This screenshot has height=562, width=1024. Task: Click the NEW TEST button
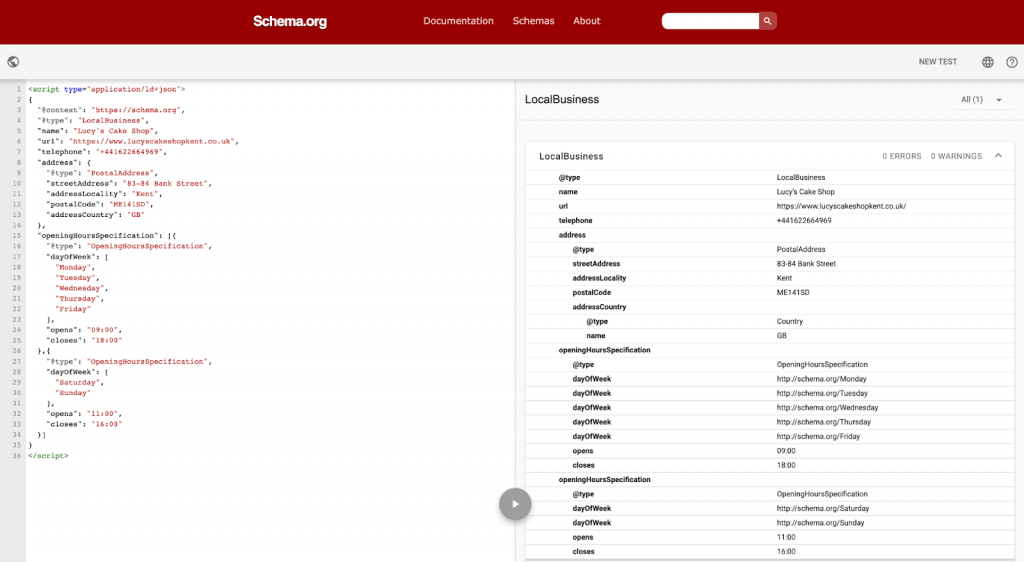[x=938, y=62]
